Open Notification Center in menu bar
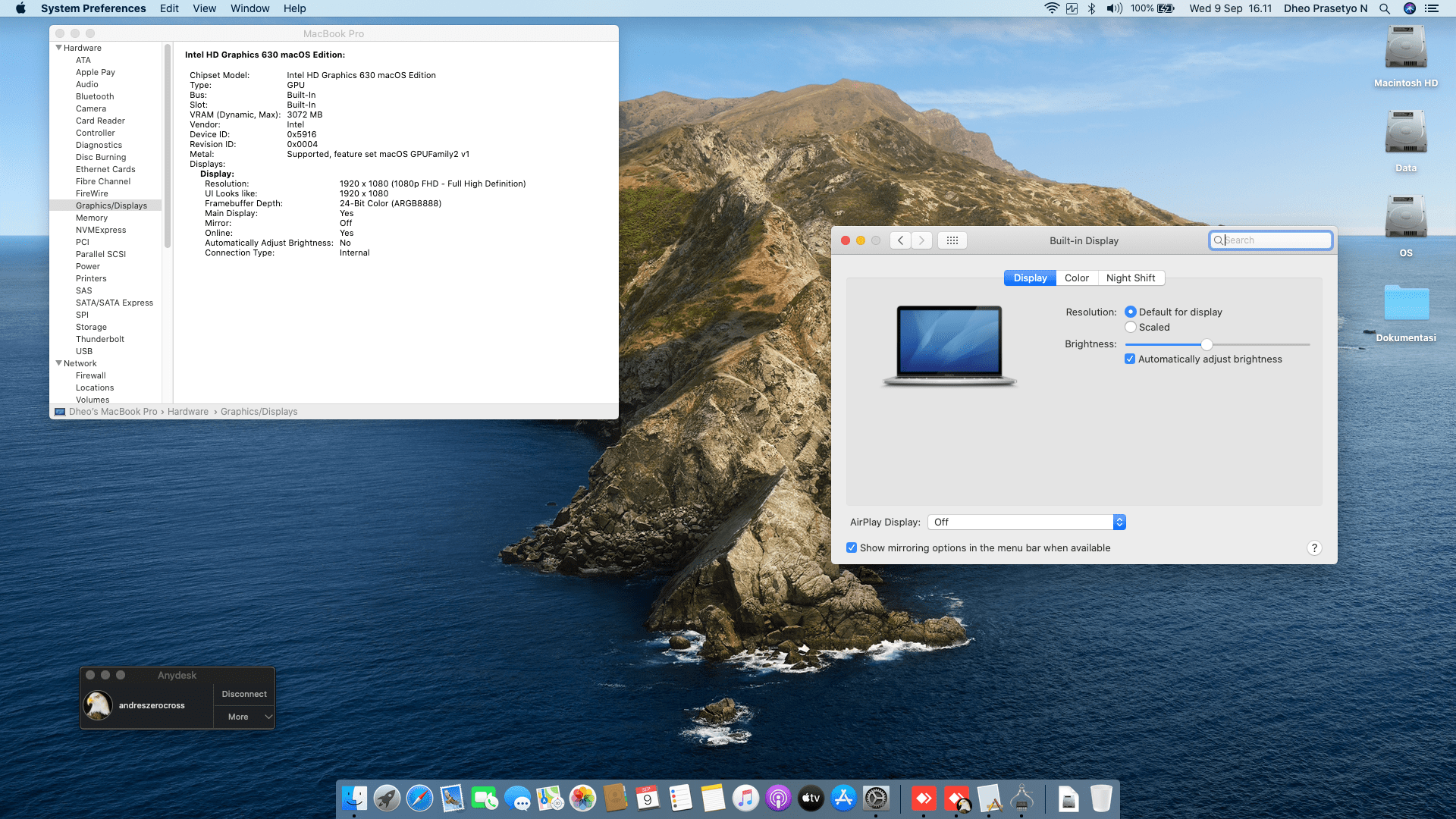 [x=1432, y=8]
